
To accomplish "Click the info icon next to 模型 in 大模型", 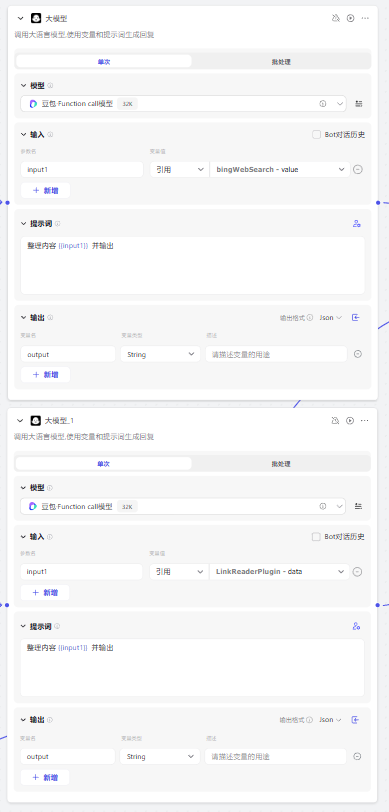I will tap(51, 86).
